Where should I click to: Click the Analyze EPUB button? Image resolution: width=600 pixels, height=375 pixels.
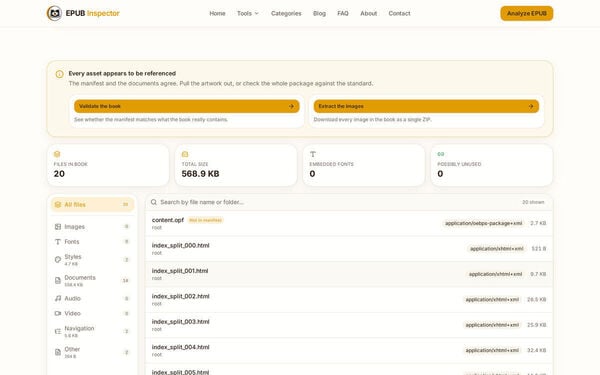527,13
